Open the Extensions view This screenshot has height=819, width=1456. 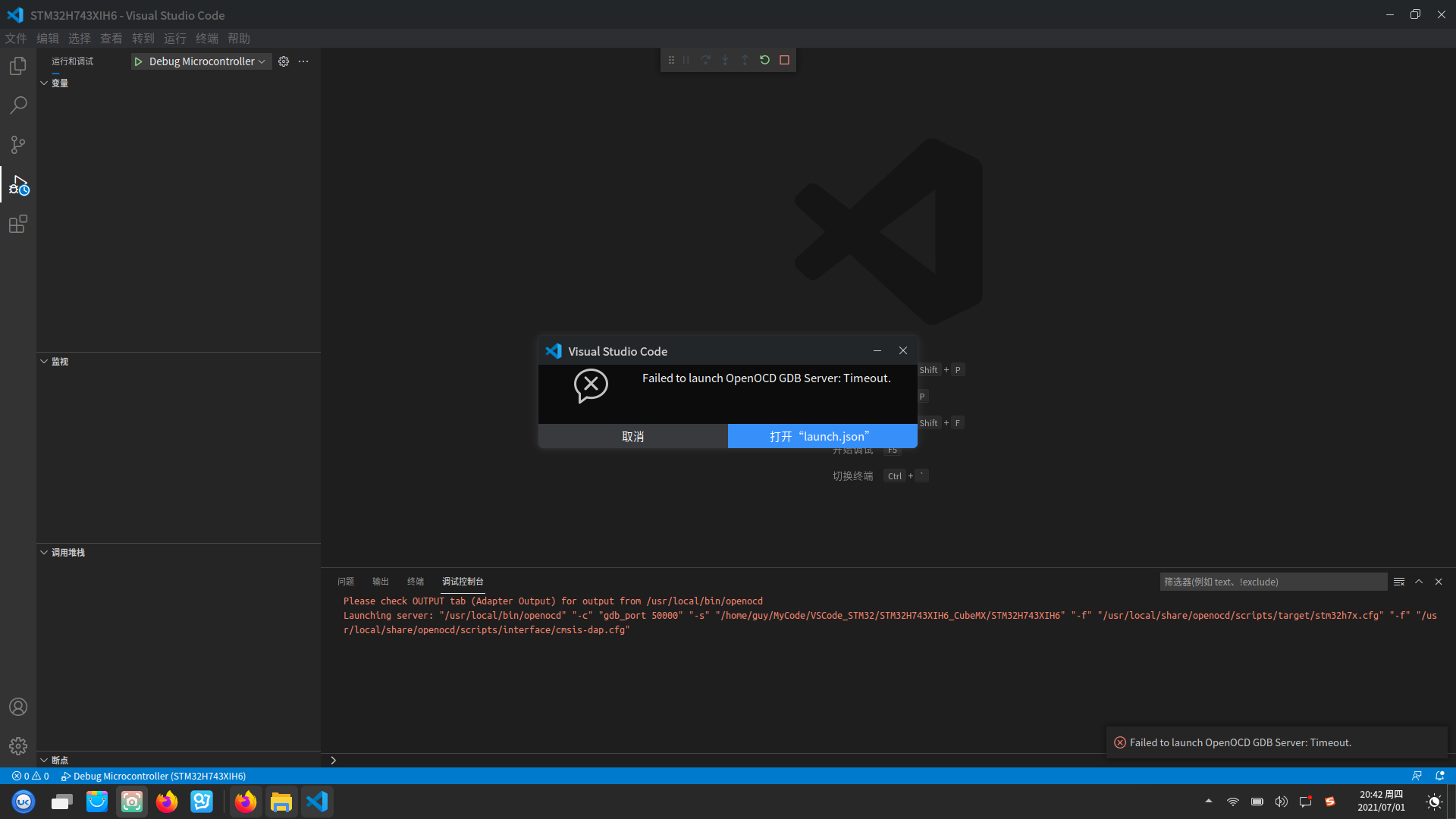[18, 224]
